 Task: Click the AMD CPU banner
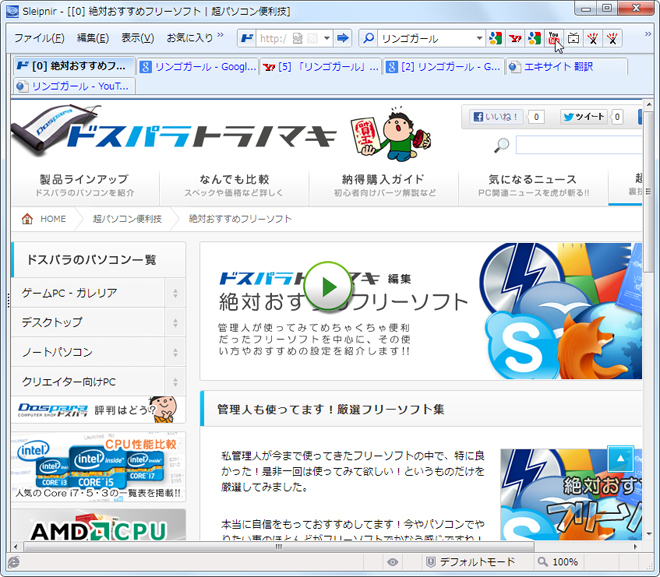pyautogui.click(x=98, y=525)
